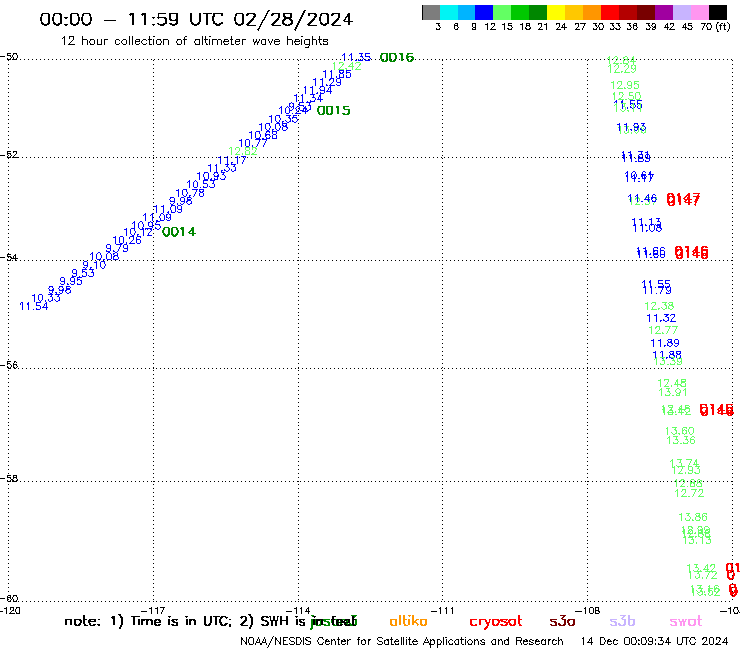Click the black swatch ending the color bar

pyautogui.click(x=717, y=12)
